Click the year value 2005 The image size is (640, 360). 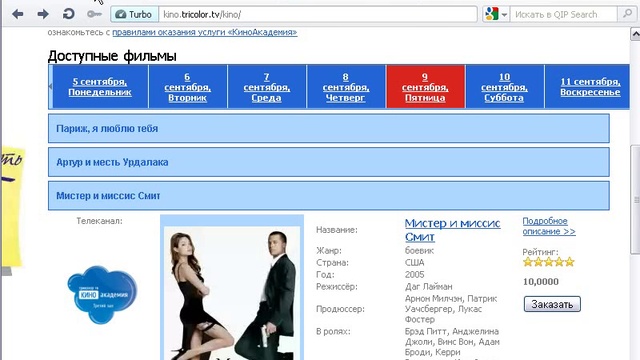(415, 275)
